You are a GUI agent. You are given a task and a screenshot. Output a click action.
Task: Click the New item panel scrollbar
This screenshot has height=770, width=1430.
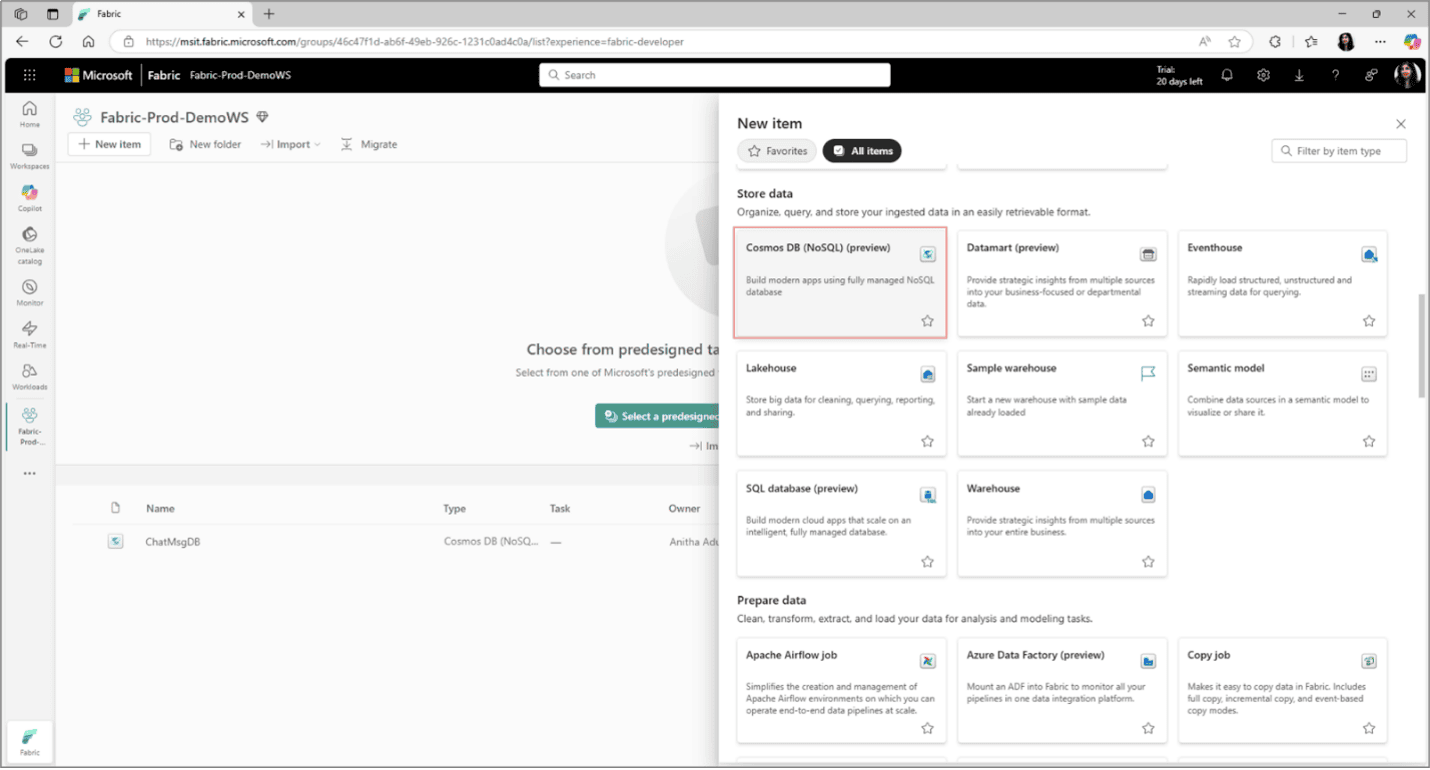[x=1422, y=346]
